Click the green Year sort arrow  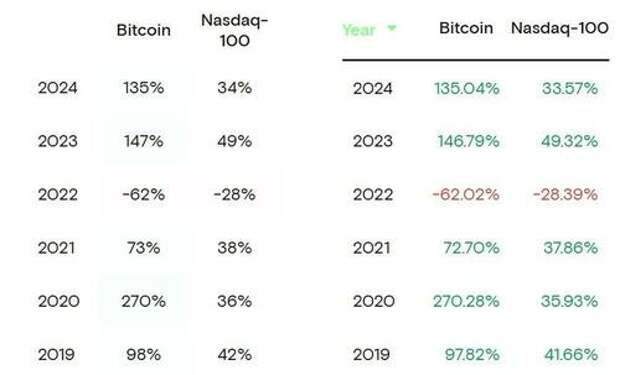pos(391,28)
